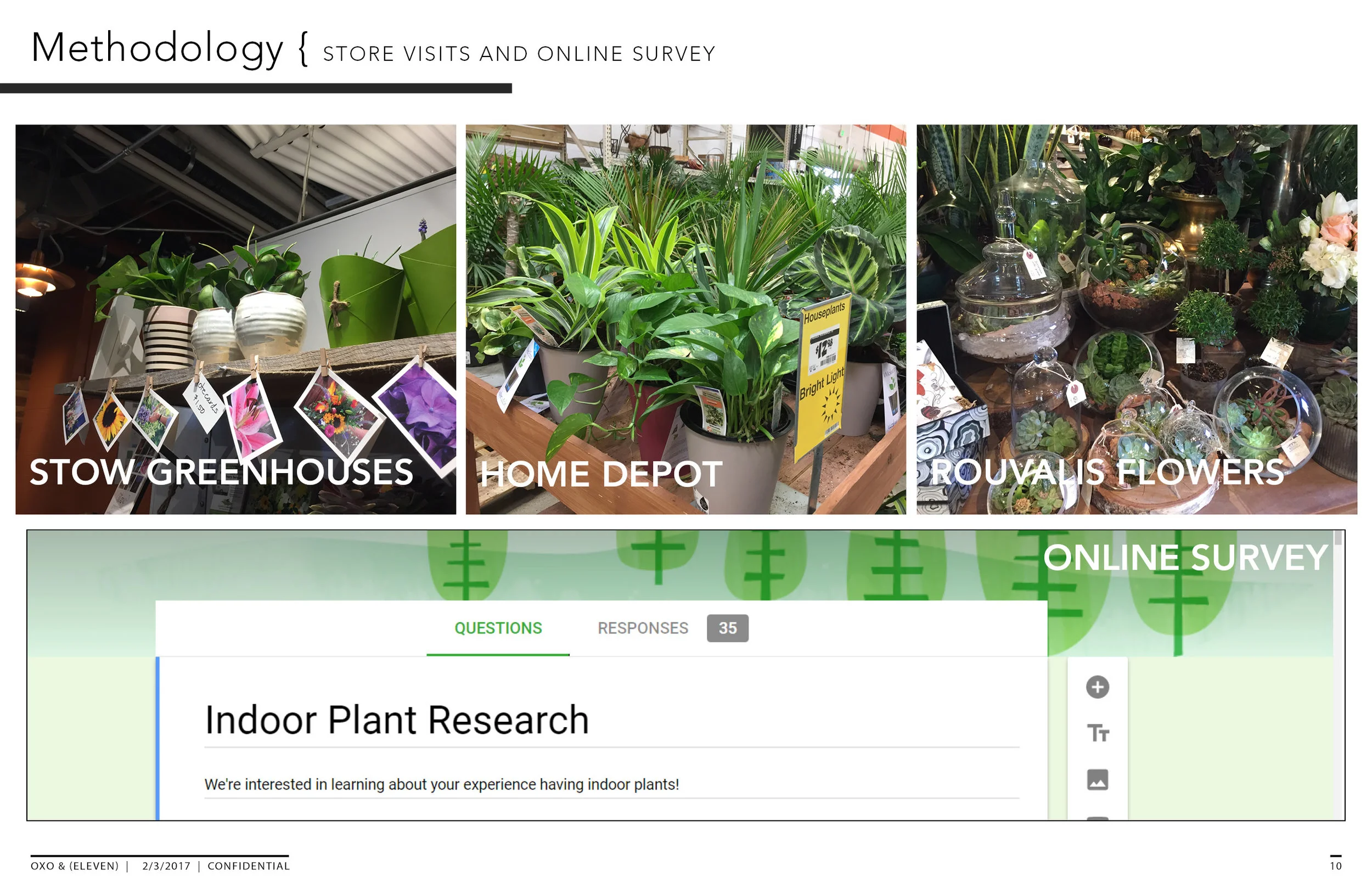1372x888 pixels.
Task: Click the ONLINE SURVEY label
Action: pyautogui.click(x=1185, y=558)
